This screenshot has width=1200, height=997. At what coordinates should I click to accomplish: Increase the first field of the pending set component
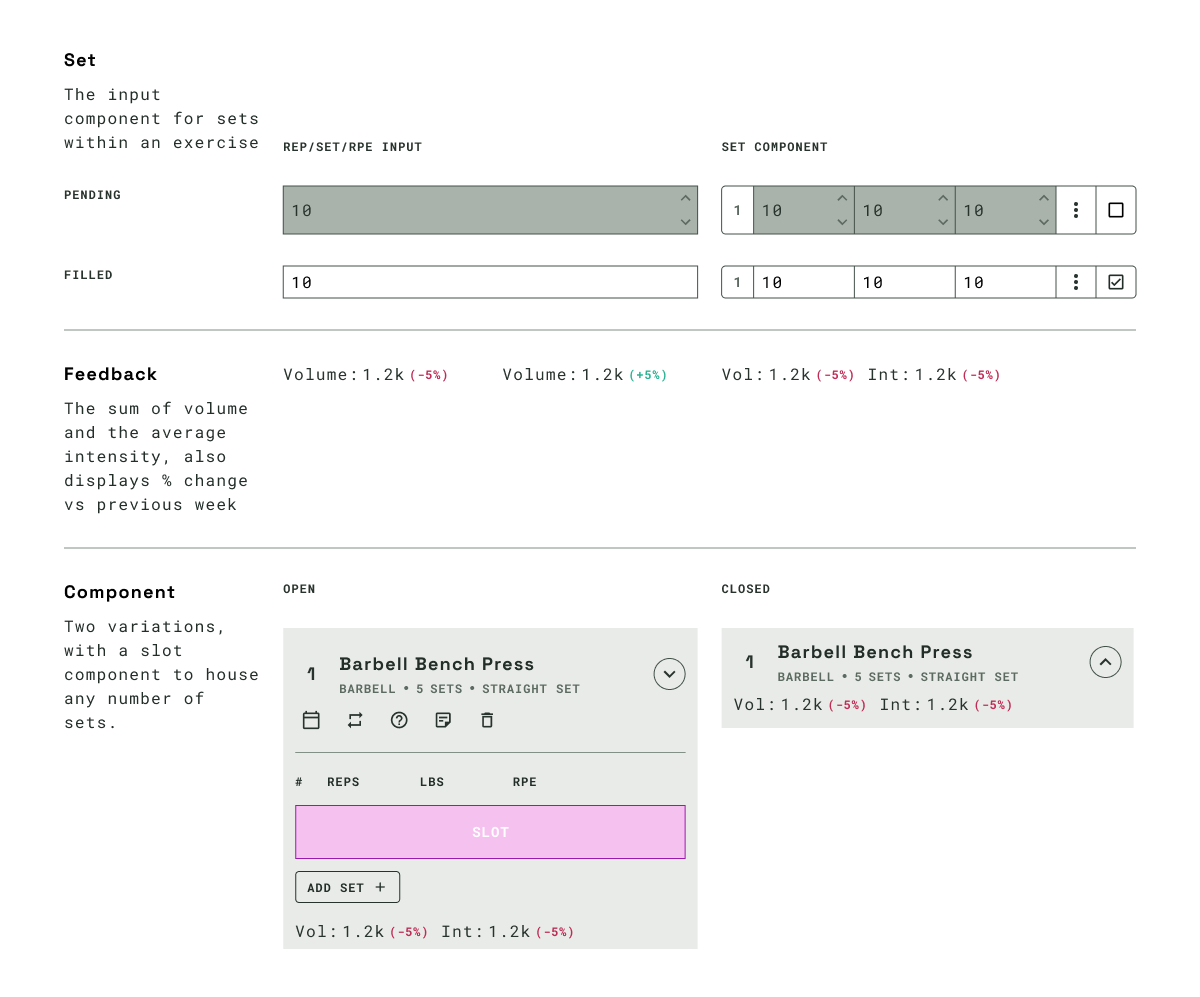(x=842, y=199)
